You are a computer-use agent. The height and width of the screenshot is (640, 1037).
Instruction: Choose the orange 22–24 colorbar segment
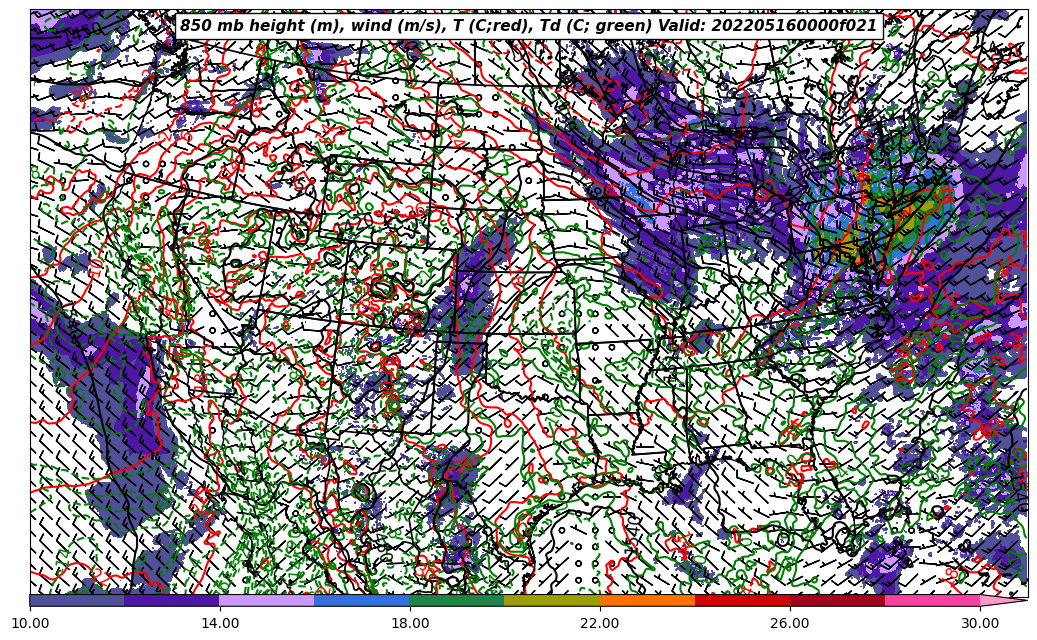[647, 601]
